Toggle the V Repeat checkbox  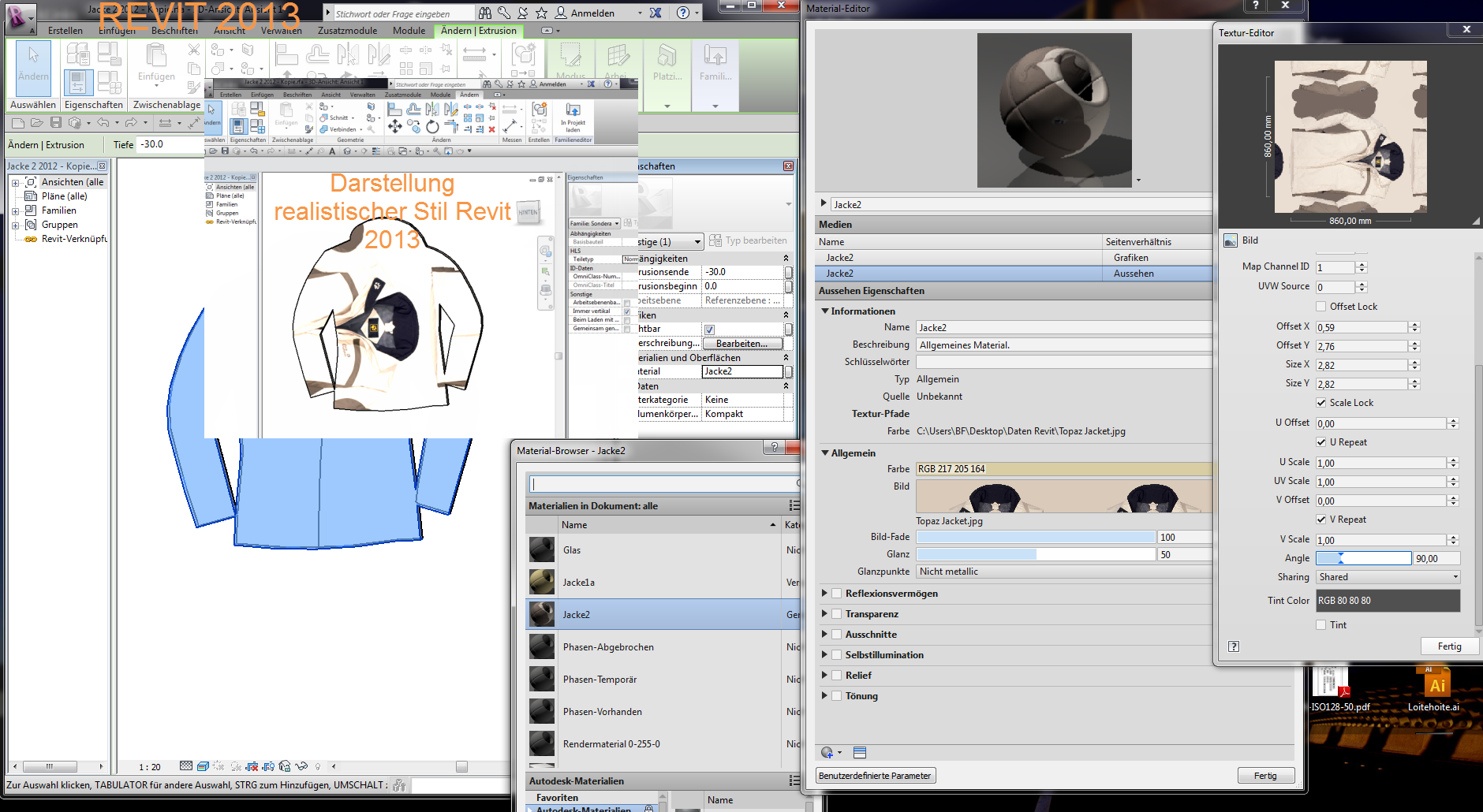click(x=1321, y=520)
